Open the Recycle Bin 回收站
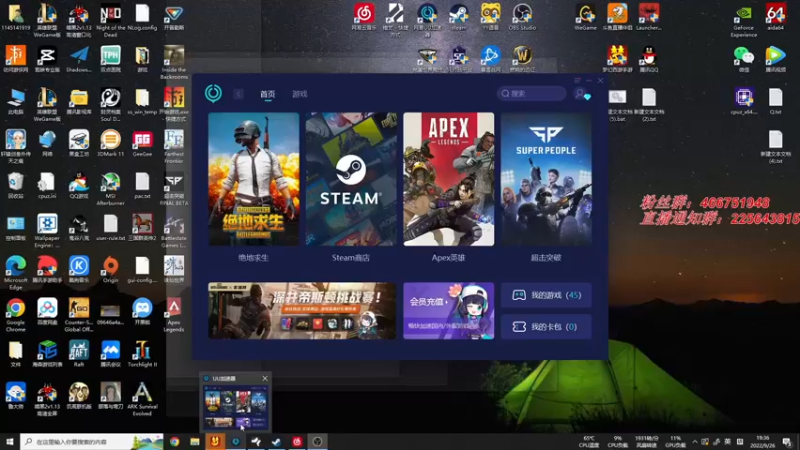The height and width of the screenshot is (450, 800). point(15,186)
